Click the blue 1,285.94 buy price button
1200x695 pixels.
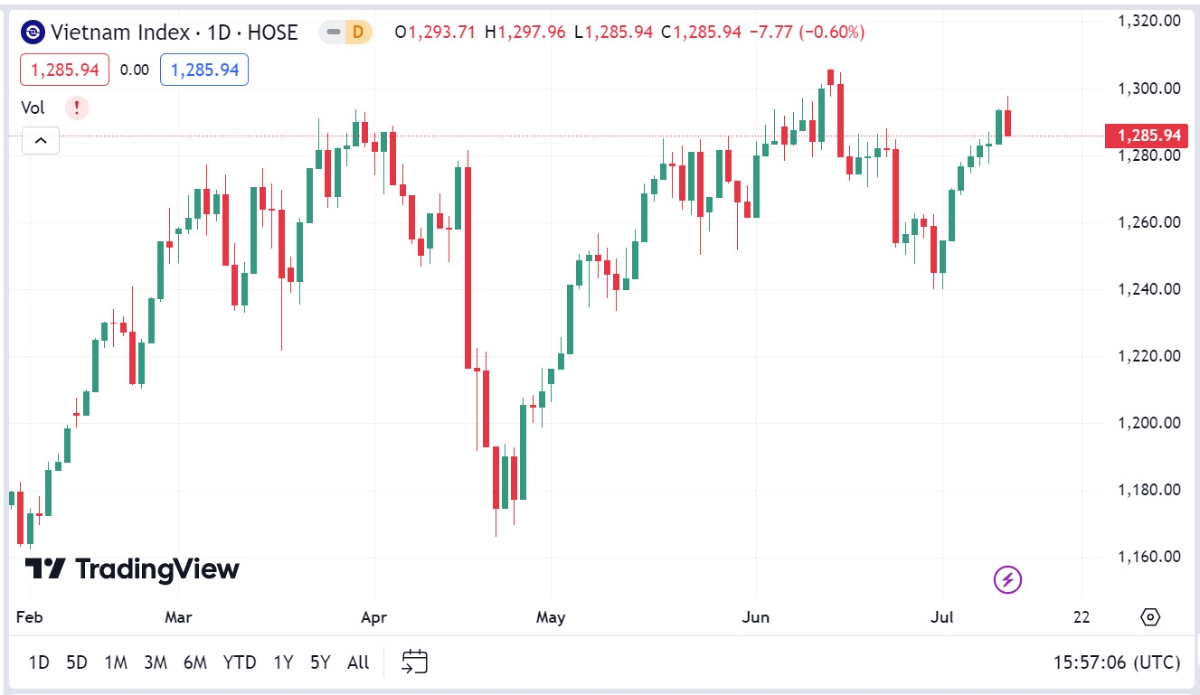tap(203, 70)
